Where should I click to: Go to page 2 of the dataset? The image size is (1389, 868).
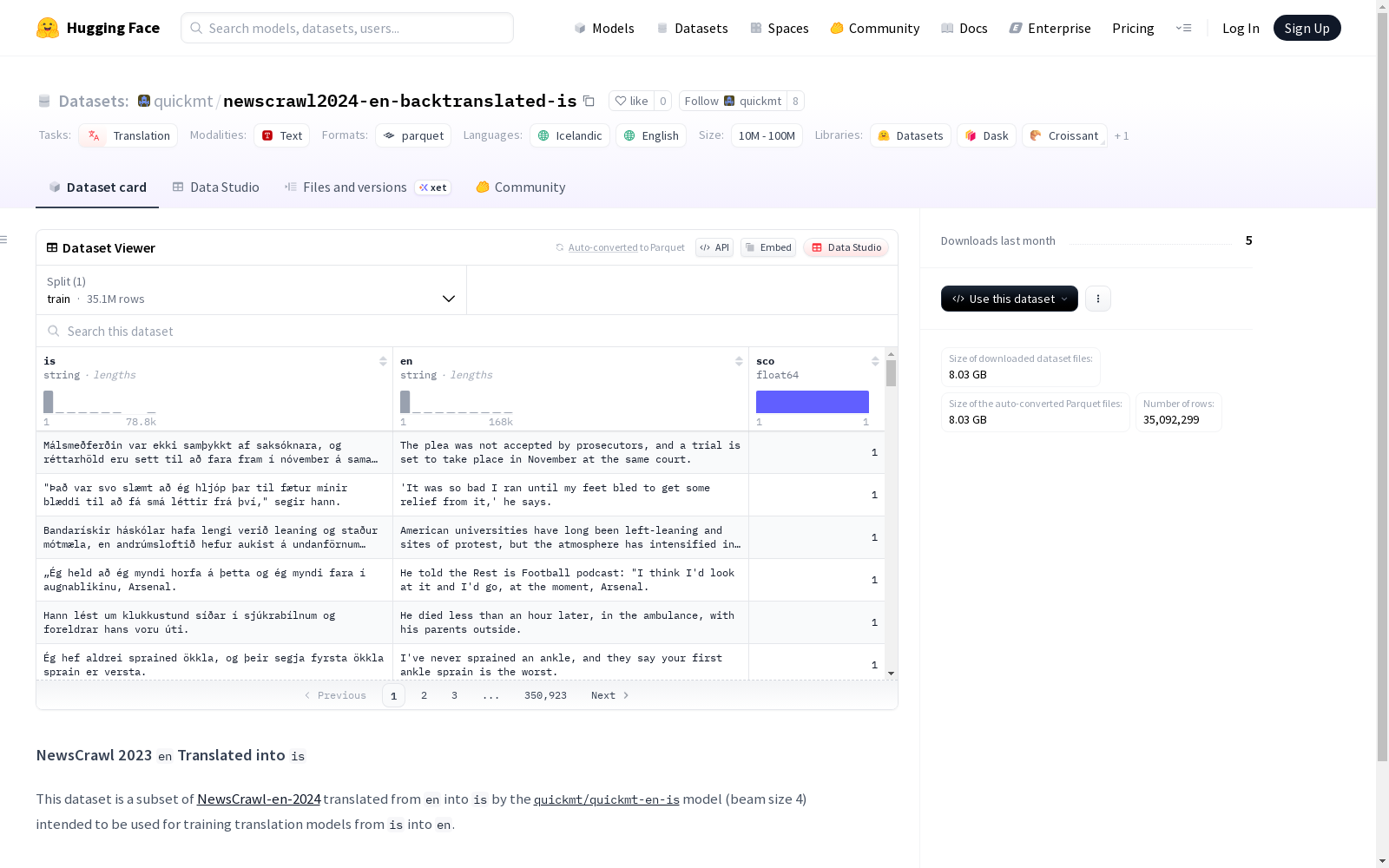tap(424, 695)
